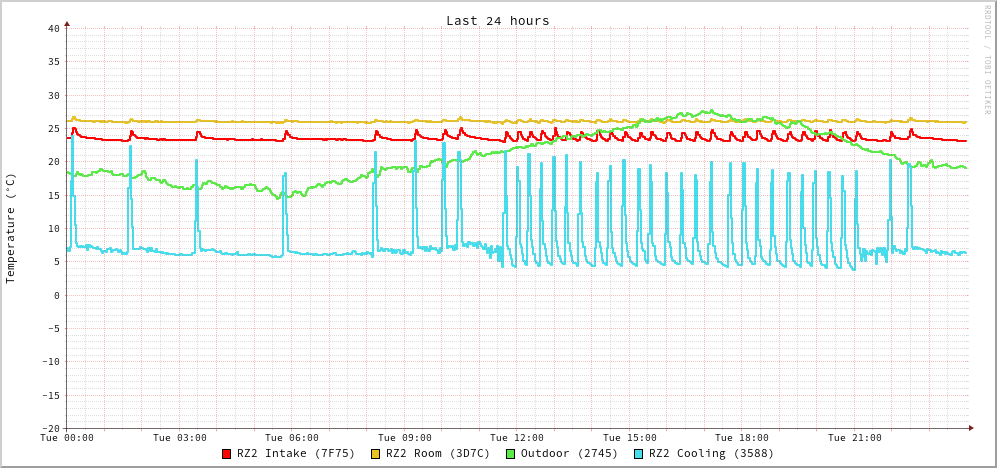
Task: Click the -20 value on the temperature axis
Action: [x=50, y=428]
